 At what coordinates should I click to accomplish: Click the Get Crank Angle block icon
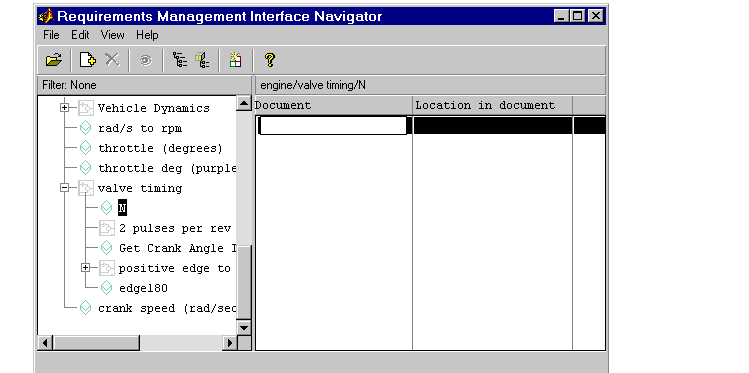107,248
